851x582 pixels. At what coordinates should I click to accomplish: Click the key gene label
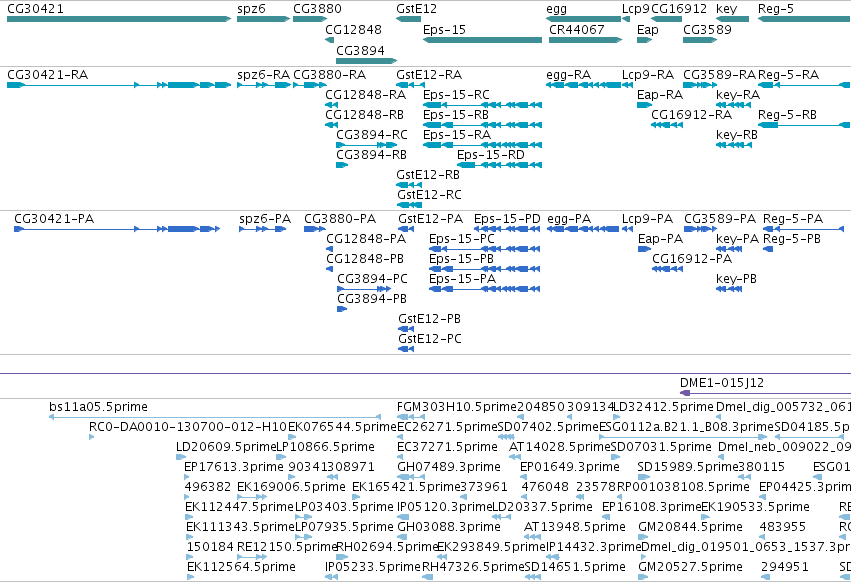pyautogui.click(x=726, y=9)
